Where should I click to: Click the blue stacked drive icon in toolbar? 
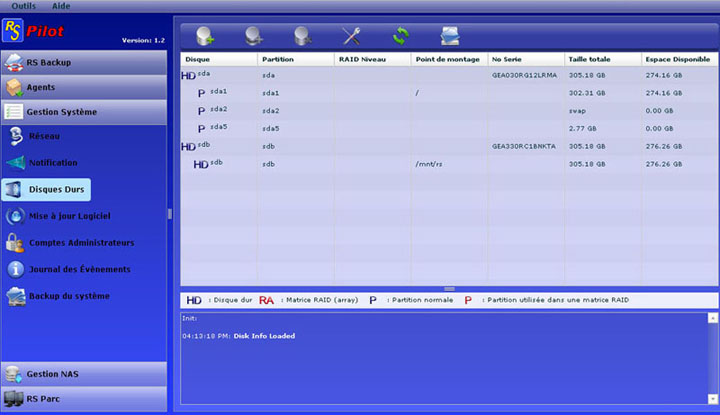tap(450, 36)
